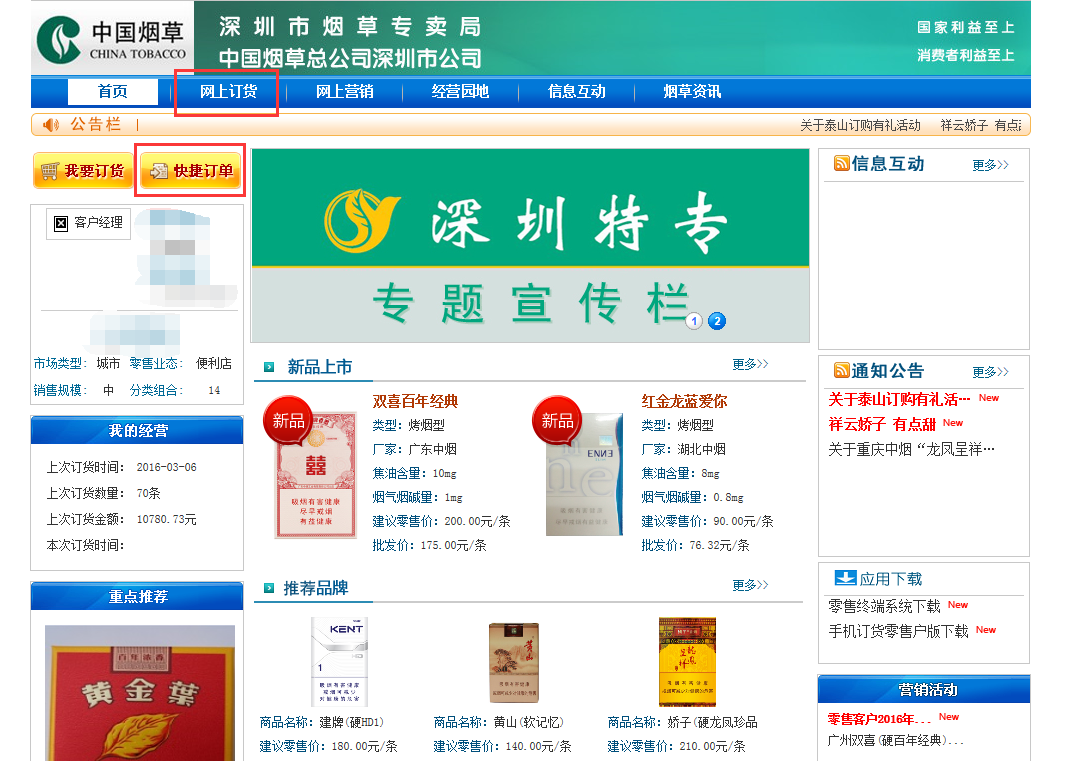Click last order amount 10780.73元
Screen dimensions: 1068x761
(166, 519)
